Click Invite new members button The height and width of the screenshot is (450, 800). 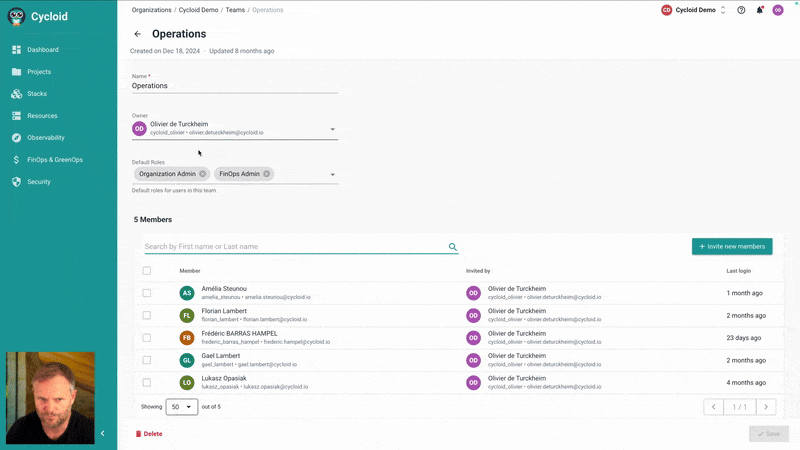coord(732,246)
